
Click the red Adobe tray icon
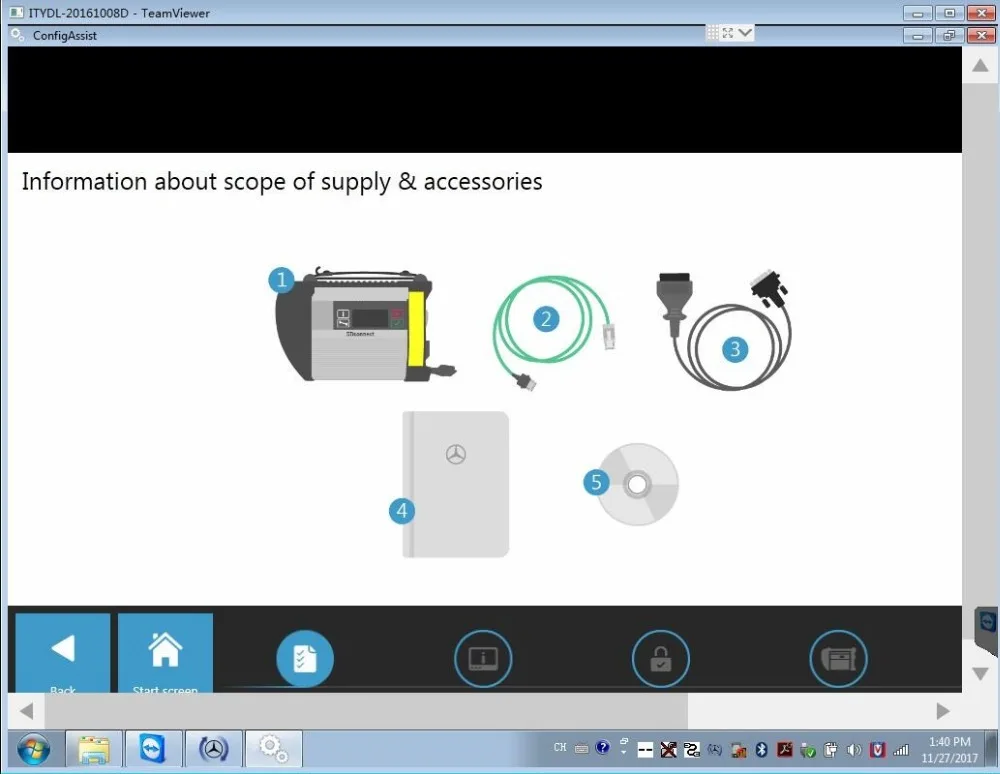click(784, 750)
